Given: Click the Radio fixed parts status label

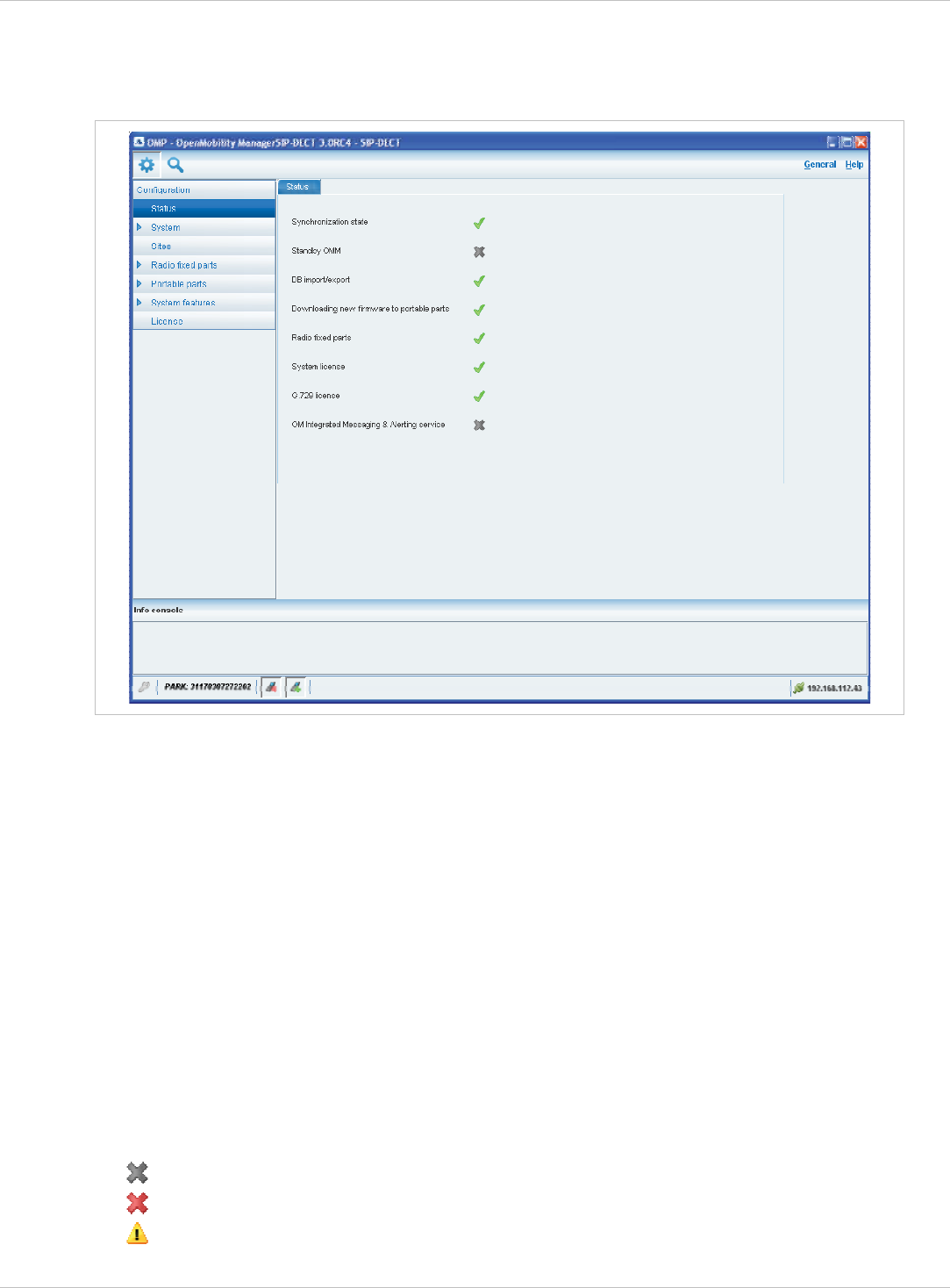Looking at the screenshot, I should point(321,338).
